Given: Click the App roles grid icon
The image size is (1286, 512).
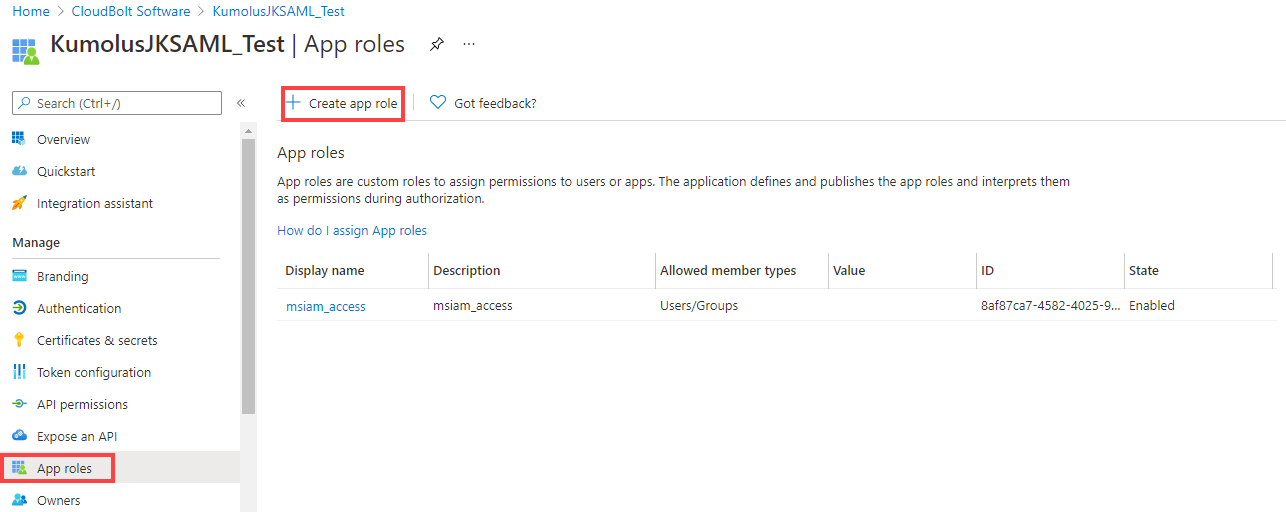Looking at the screenshot, I should [x=19, y=468].
